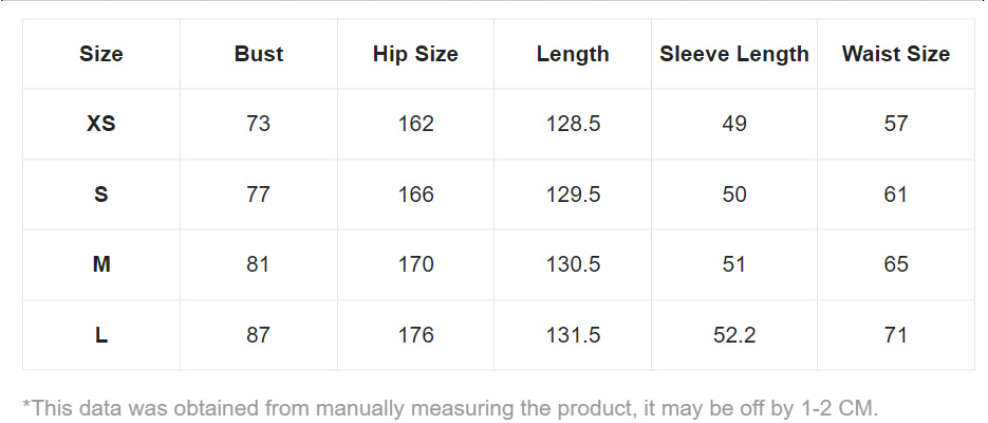
Task: Select the M size row label
Action: [x=101, y=264]
